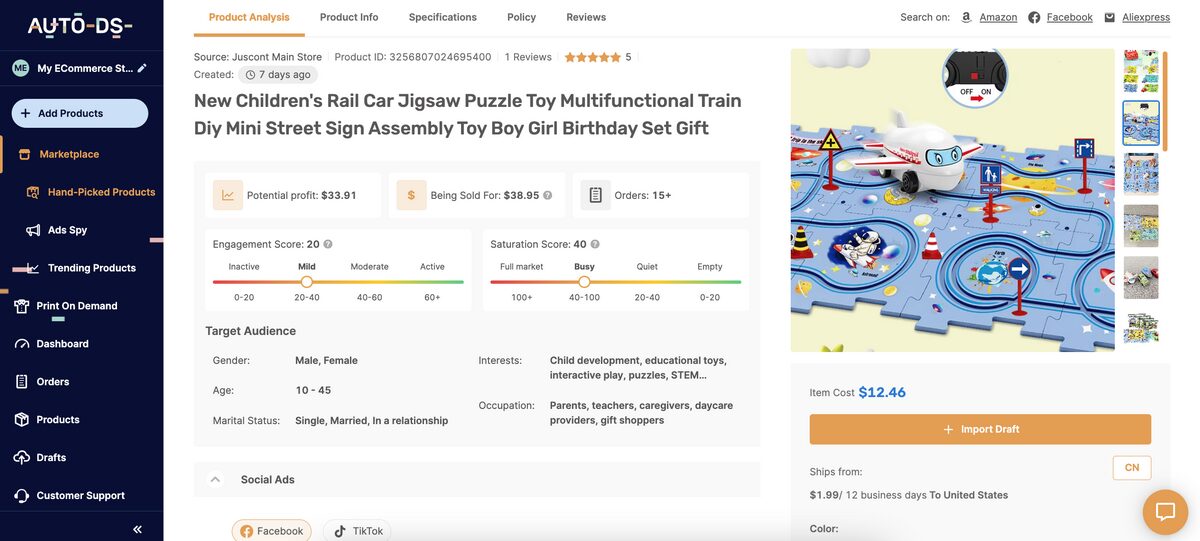Open Customer Support
1200x541 pixels.
(80, 496)
